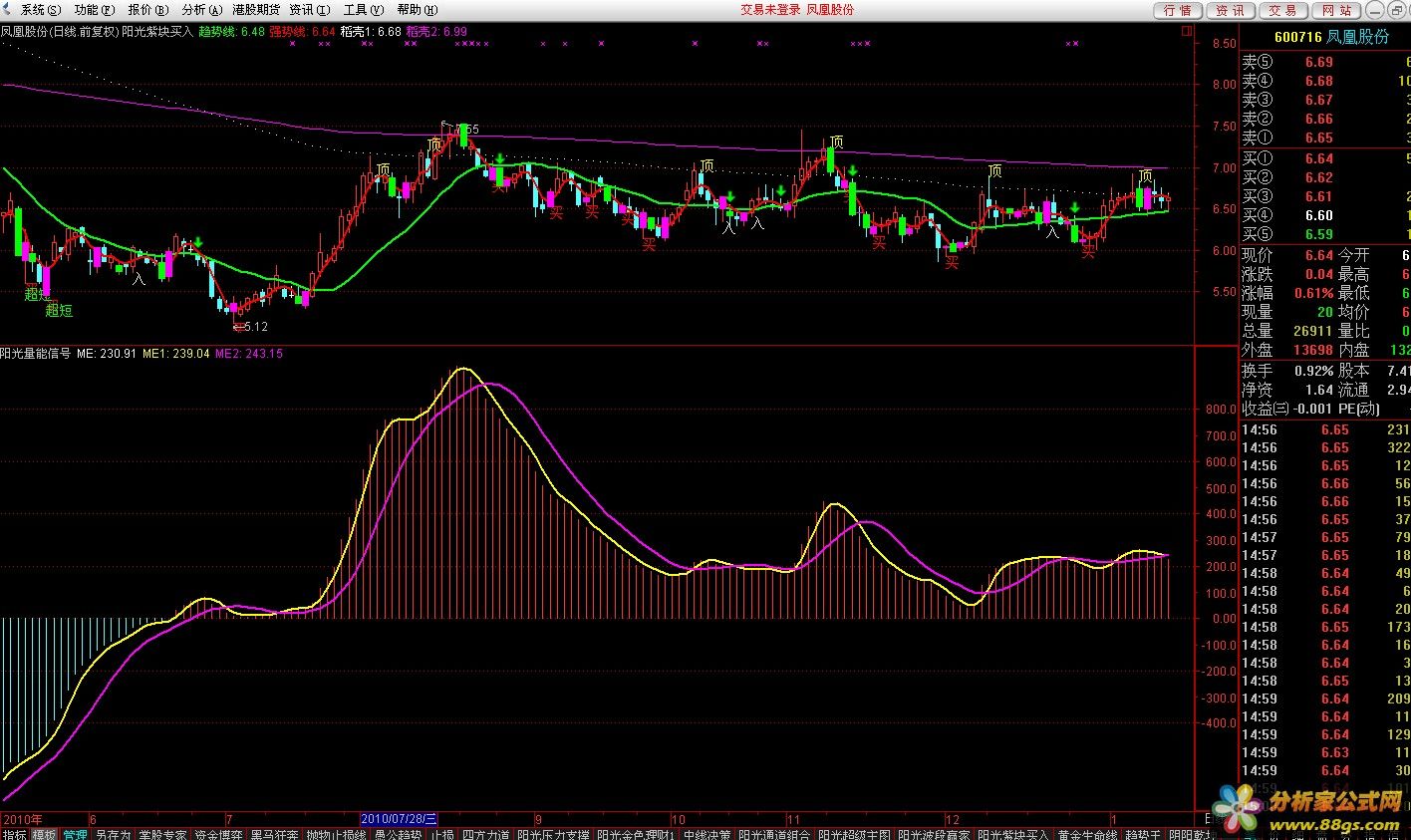The image size is (1411, 840).
Task: Click the 卖① price 6.65 row
Action: pos(1325,138)
